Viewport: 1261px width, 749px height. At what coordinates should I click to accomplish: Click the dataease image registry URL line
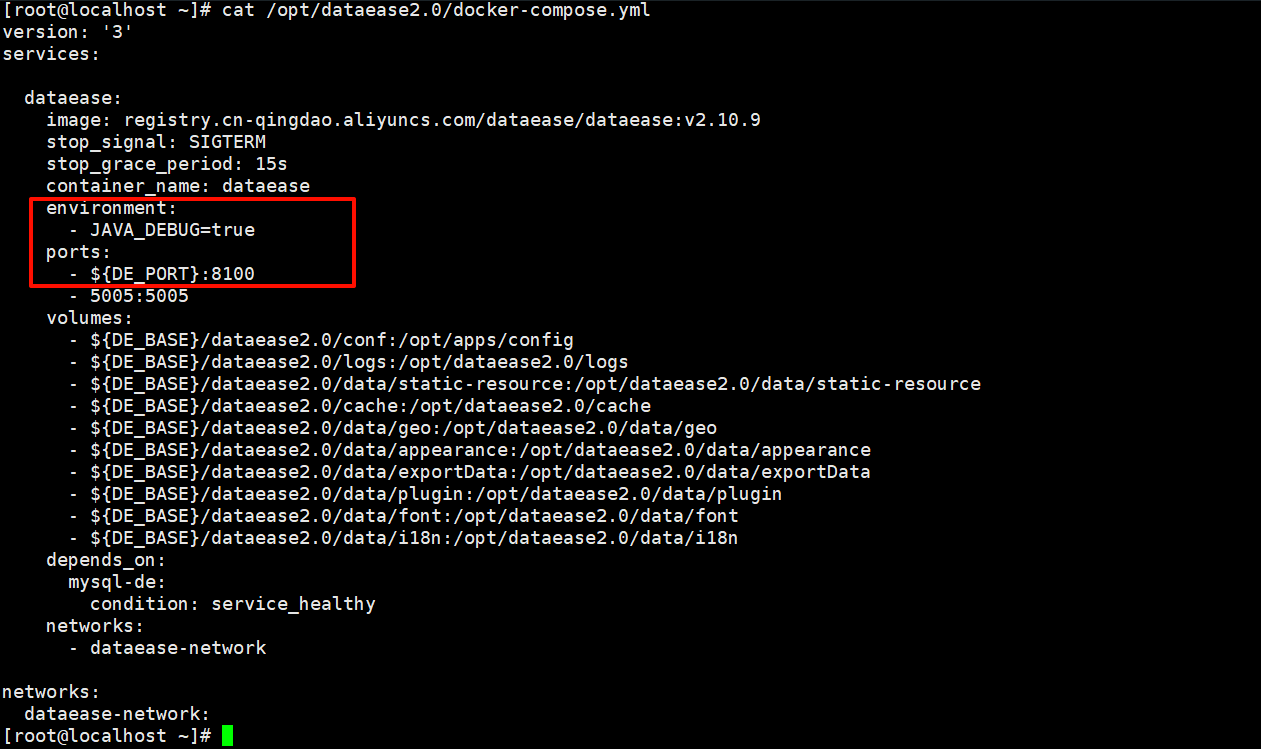[403, 120]
